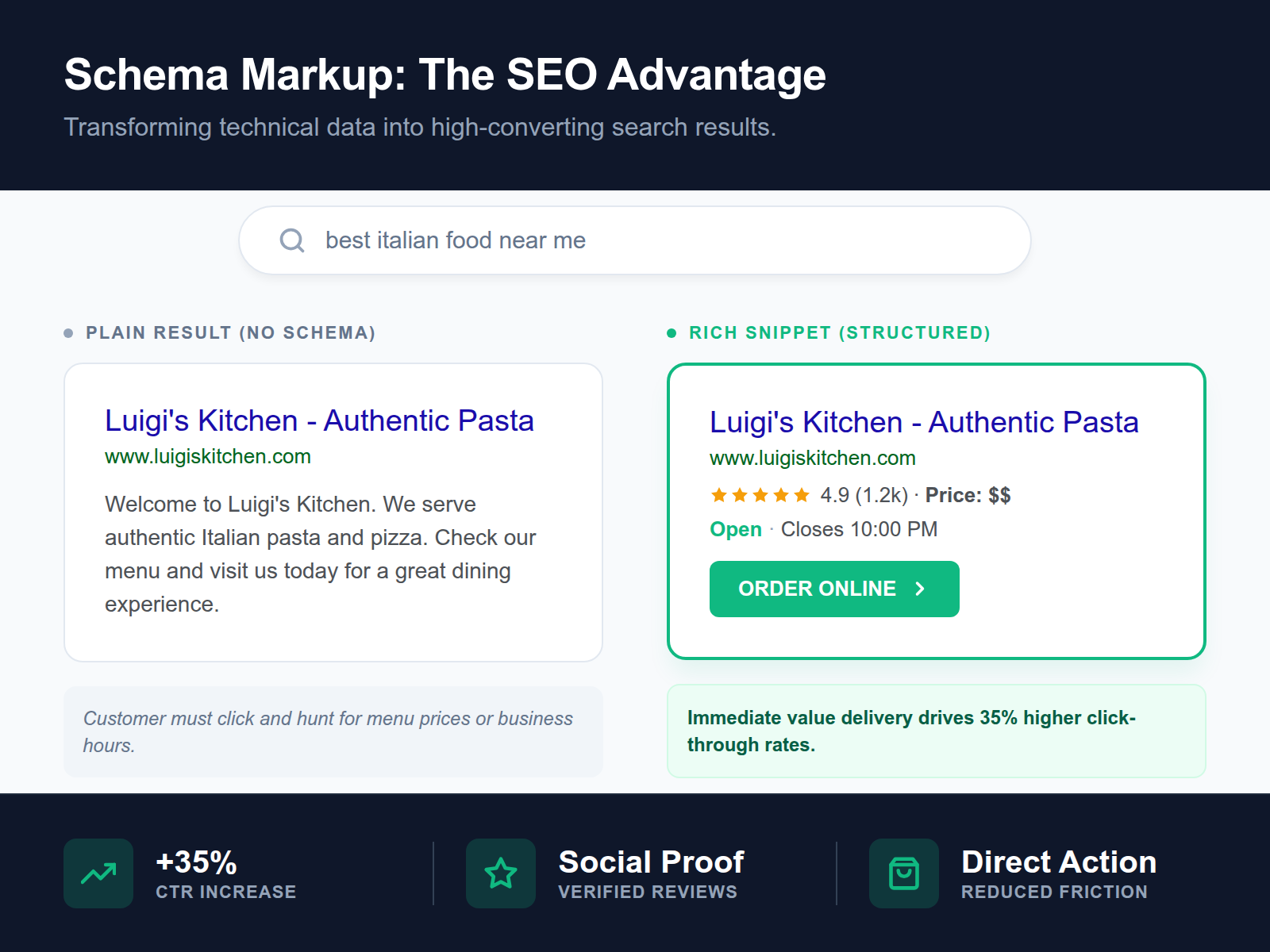Click the first orange rating star
1270x952 pixels.
(718, 494)
